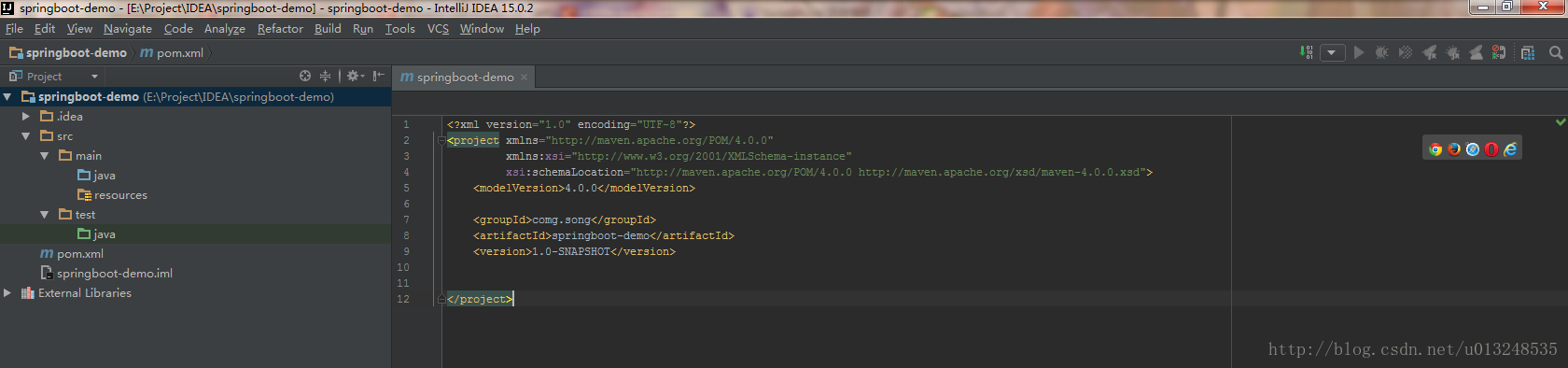
Task: Click the third JRebel rocket toolbar icon
Action: [1476, 52]
